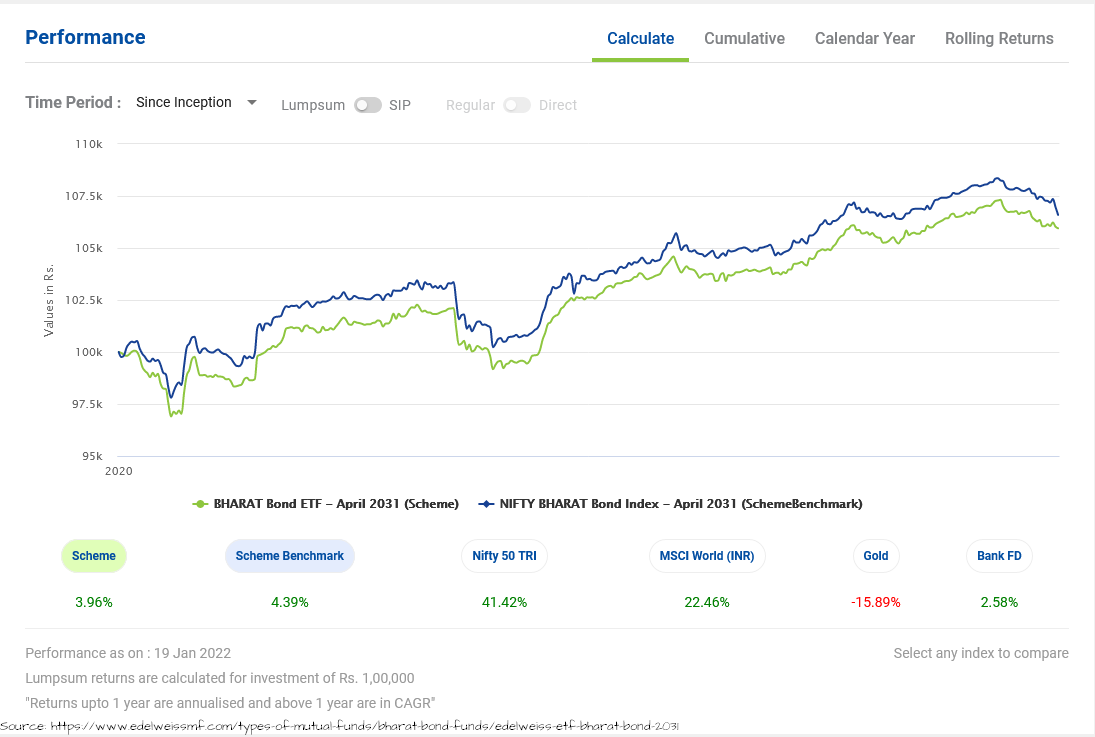1095x737 pixels.
Task: Select the Scheme Benchmark pill
Action: click(290, 556)
